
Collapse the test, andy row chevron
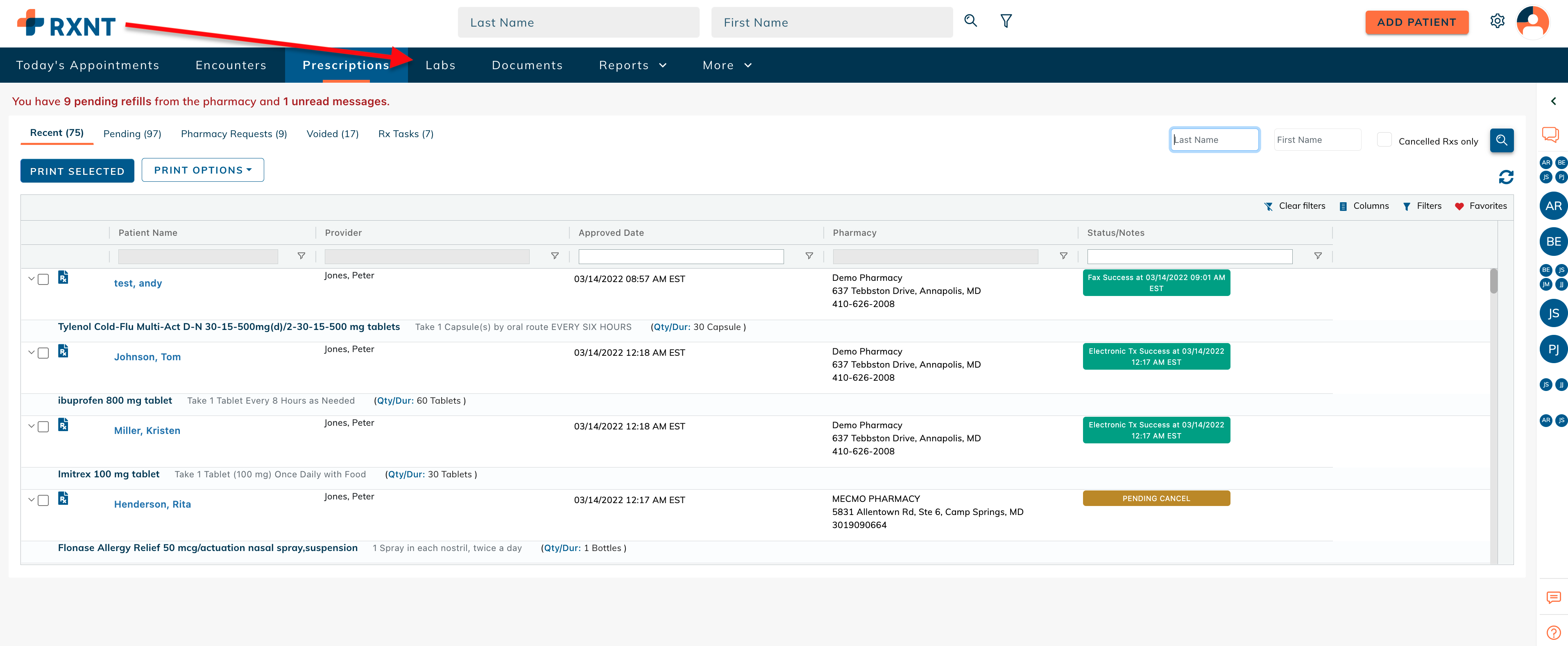(x=31, y=279)
